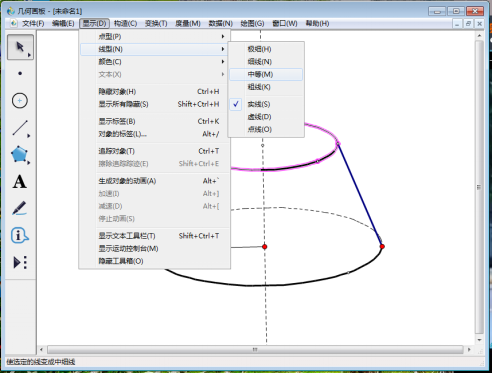Open the 文件(F) menu
This screenshot has height=373, width=492.
[x=33, y=24]
